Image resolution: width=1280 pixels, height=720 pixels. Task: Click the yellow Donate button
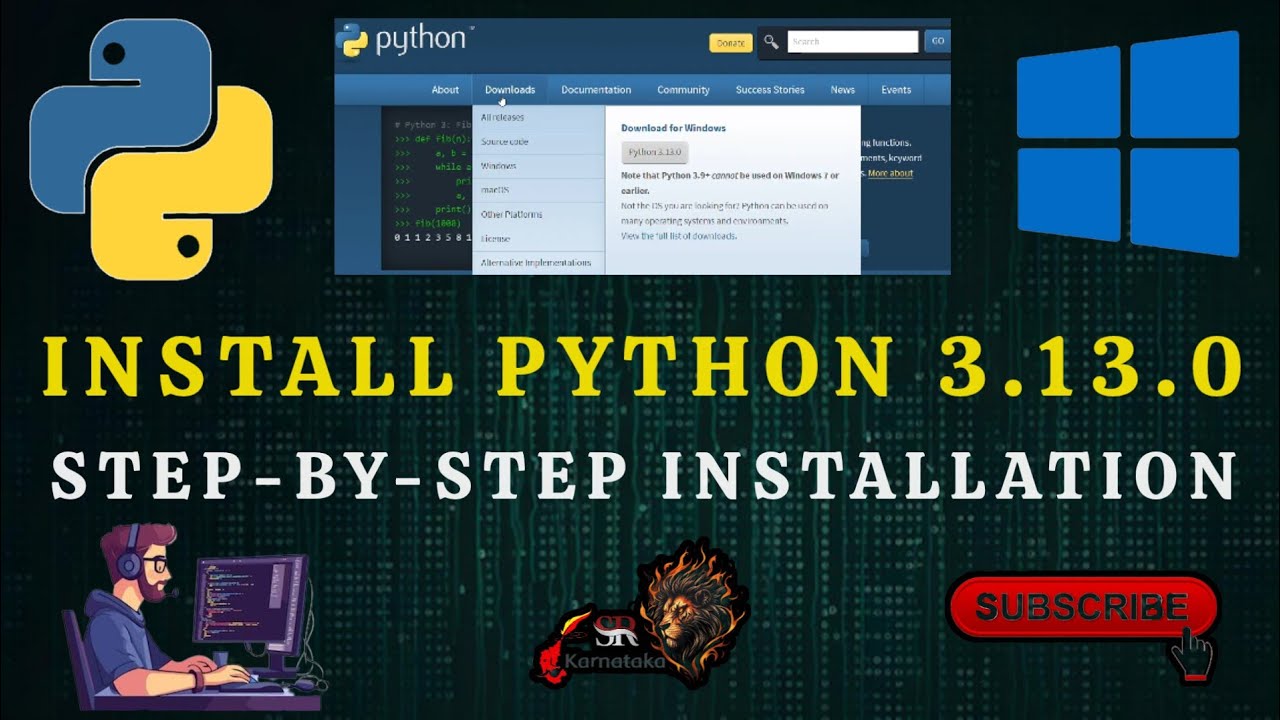click(730, 43)
